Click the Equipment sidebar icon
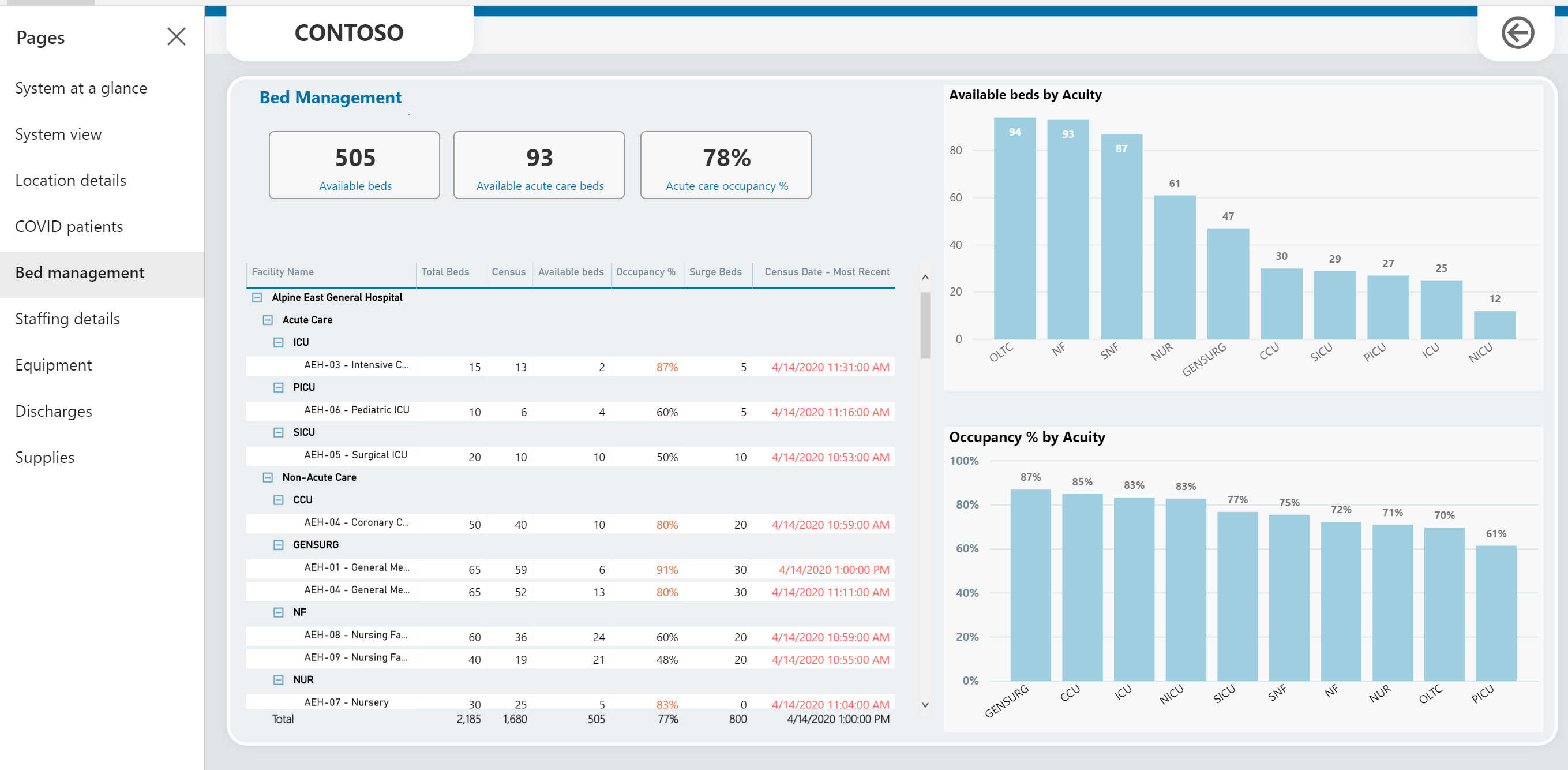The width and height of the screenshot is (1568, 770). coord(54,365)
